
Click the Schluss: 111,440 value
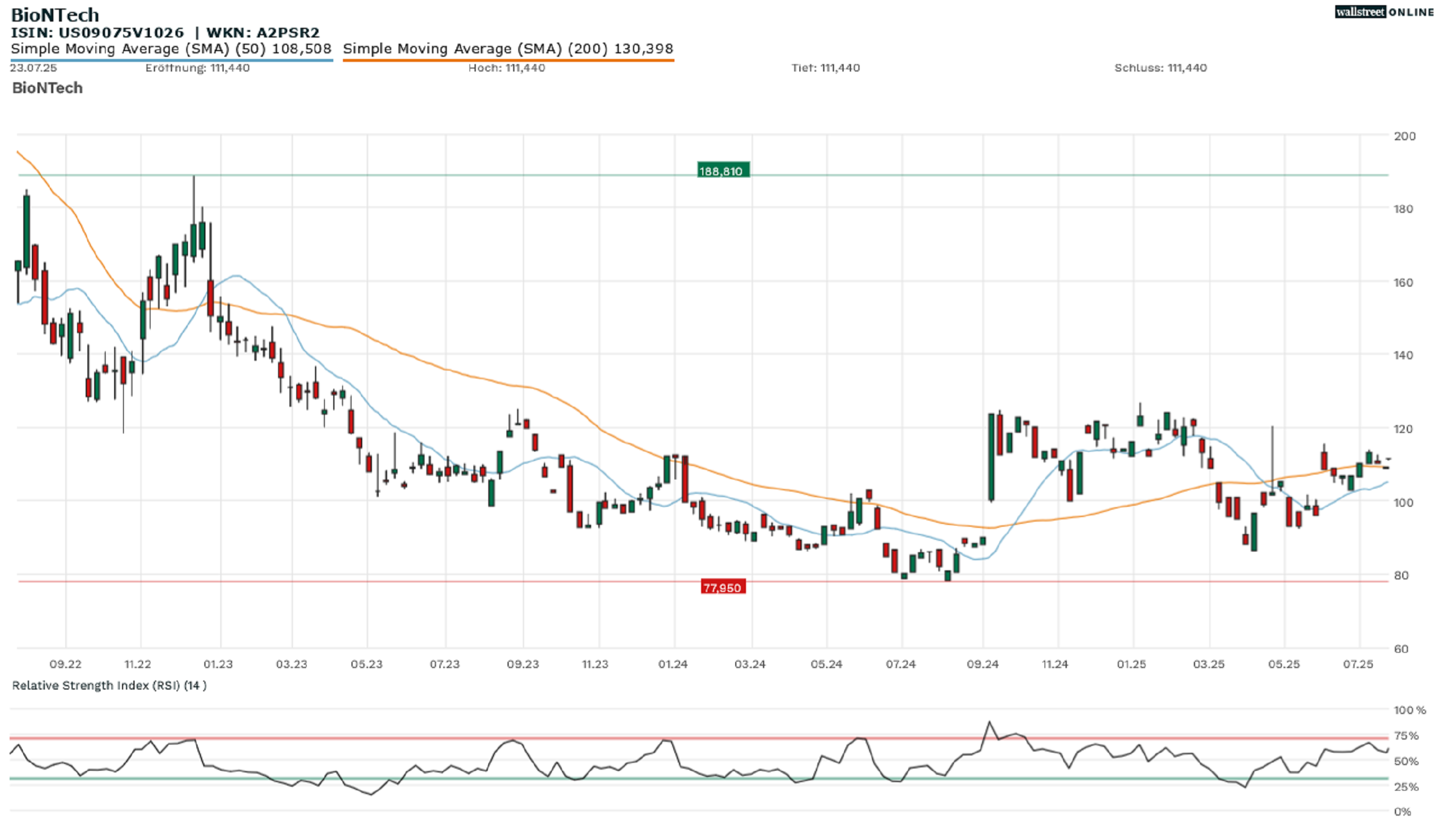(x=1160, y=68)
